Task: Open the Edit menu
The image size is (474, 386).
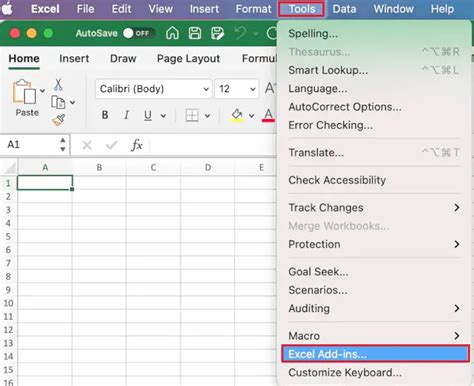Action: 121,9
